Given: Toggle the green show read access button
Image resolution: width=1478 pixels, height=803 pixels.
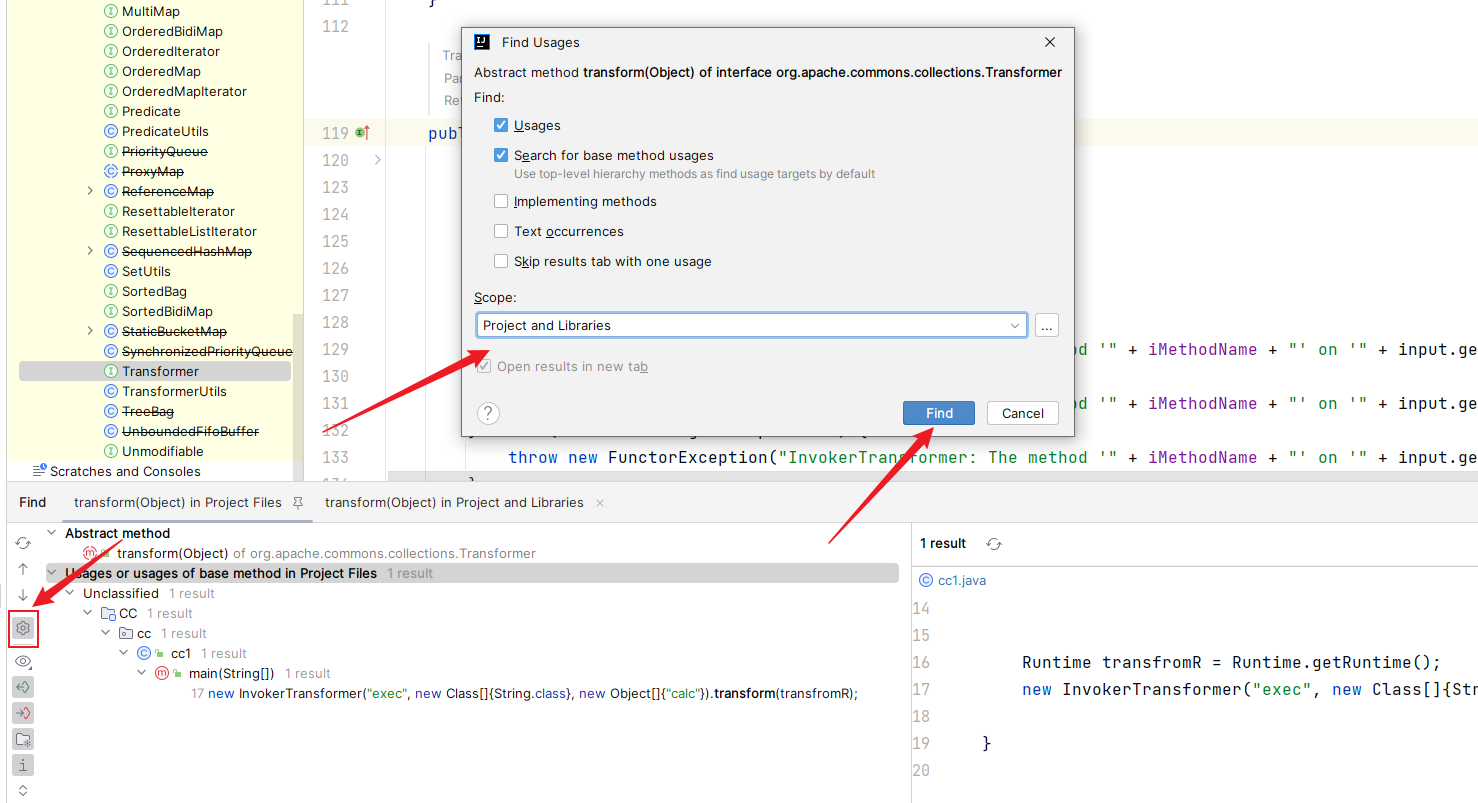Looking at the screenshot, I should click(x=23, y=687).
